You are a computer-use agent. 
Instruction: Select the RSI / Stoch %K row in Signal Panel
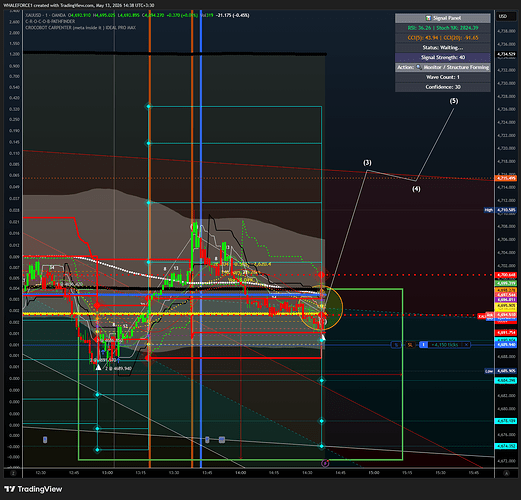443,28
